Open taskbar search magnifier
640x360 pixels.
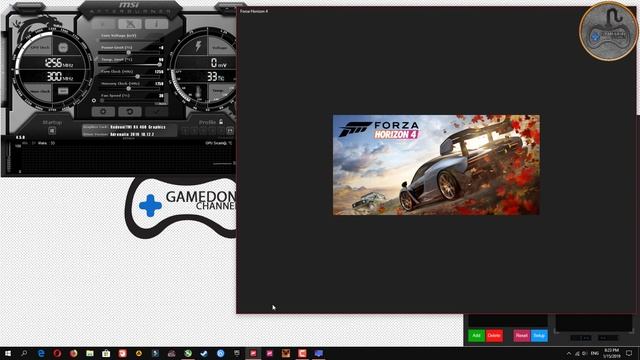[24, 353]
